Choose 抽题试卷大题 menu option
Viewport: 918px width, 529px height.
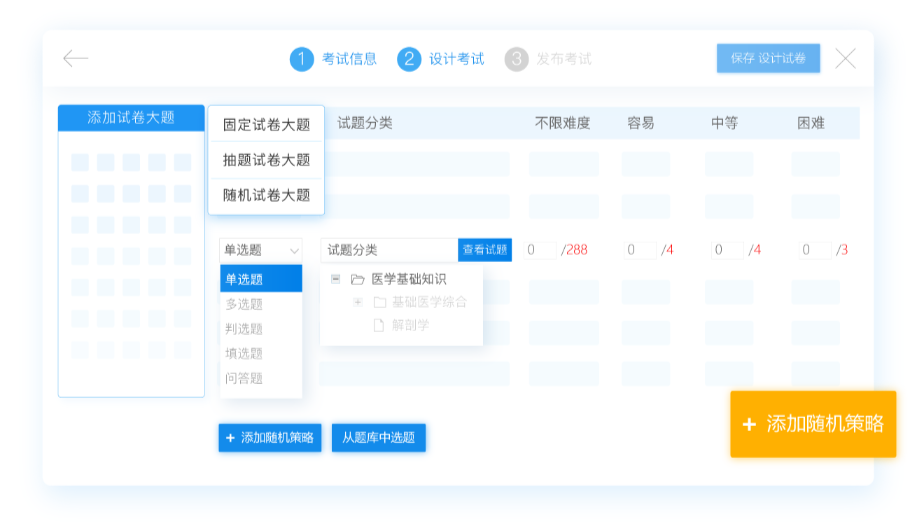[266, 160]
